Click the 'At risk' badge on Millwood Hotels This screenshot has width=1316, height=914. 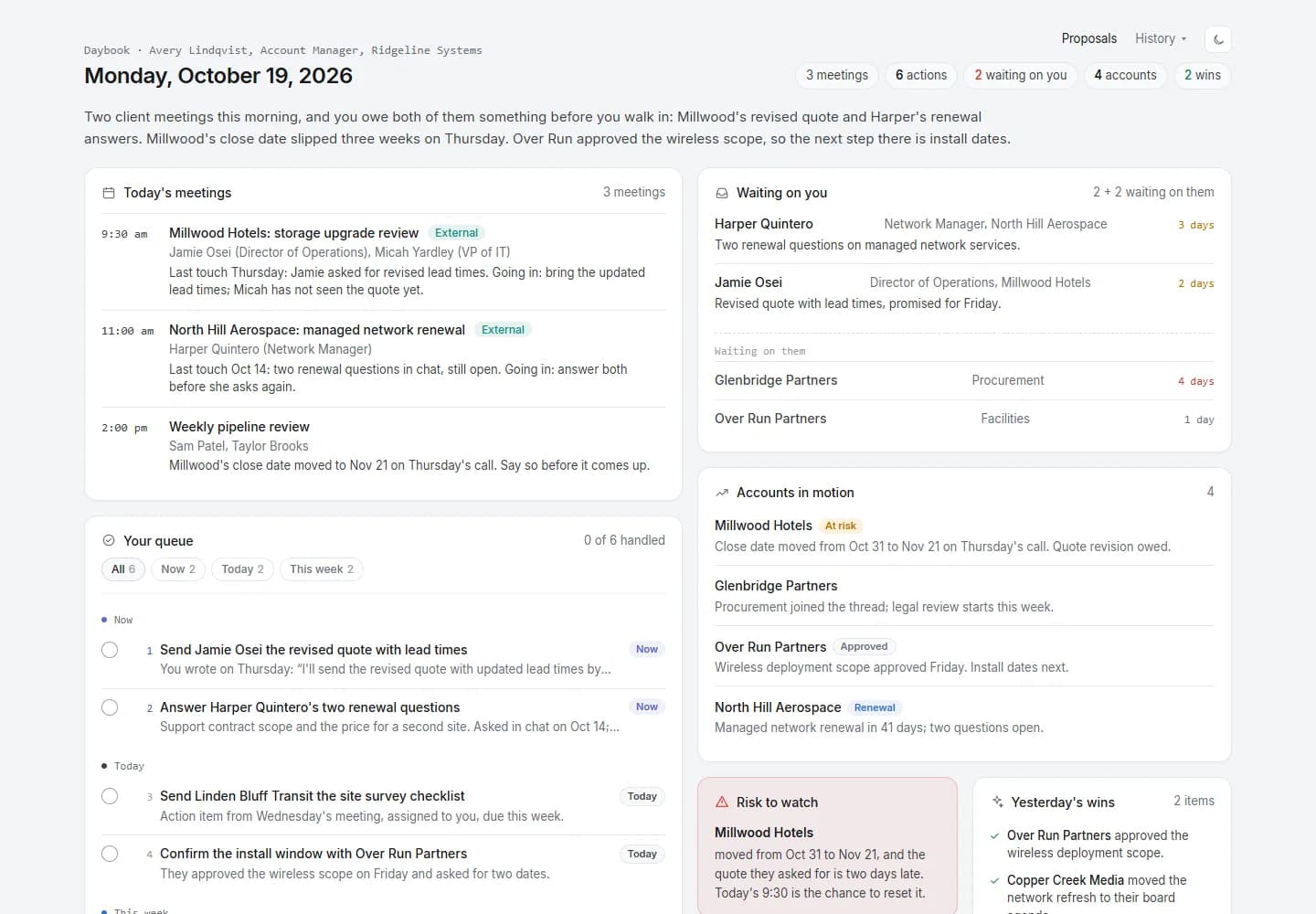[841, 526]
